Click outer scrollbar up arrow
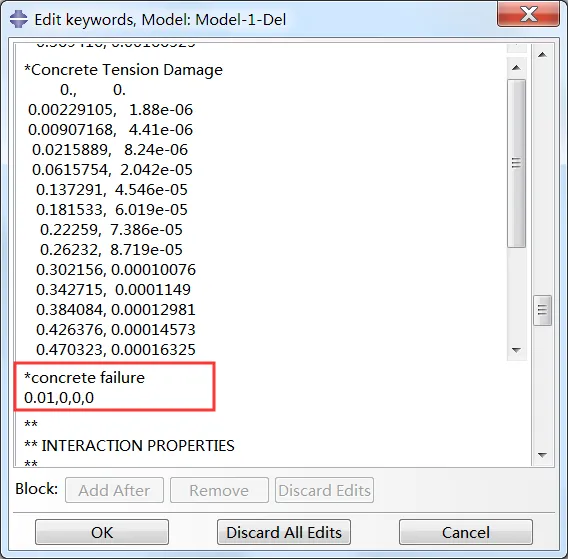The width and height of the screenshot is (568, 559). pos(542,55)
